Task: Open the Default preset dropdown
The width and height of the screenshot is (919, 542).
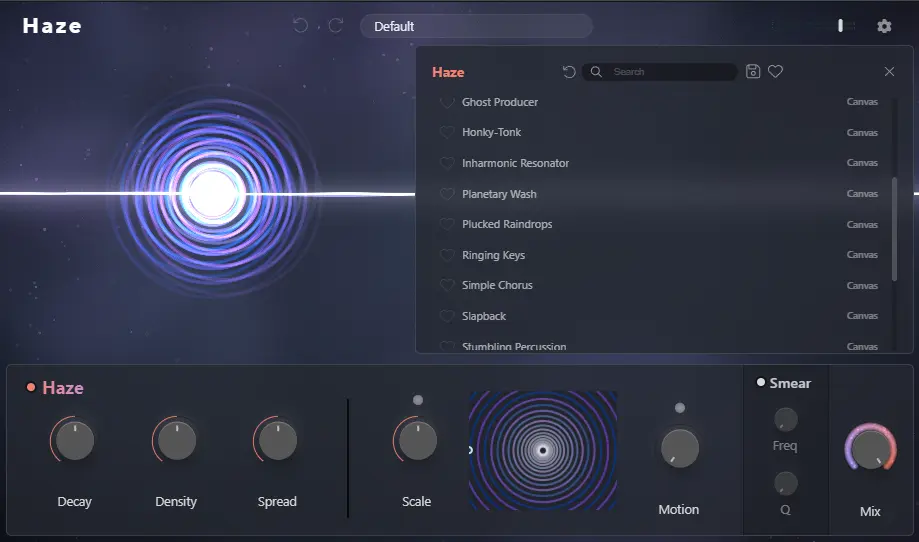Action: (475, 26)
